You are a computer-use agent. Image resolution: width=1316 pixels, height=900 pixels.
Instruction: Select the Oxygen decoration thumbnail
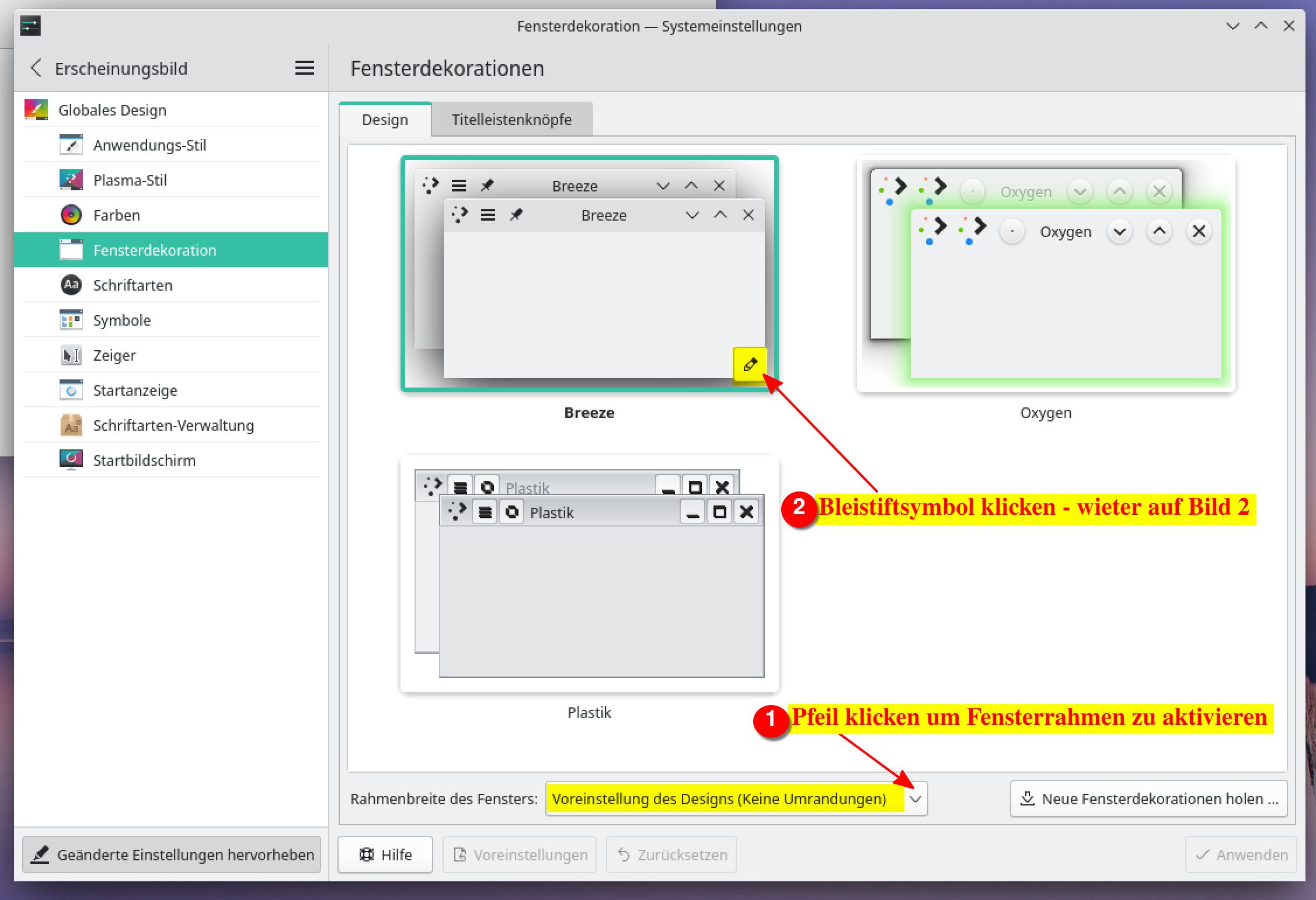1045,273
